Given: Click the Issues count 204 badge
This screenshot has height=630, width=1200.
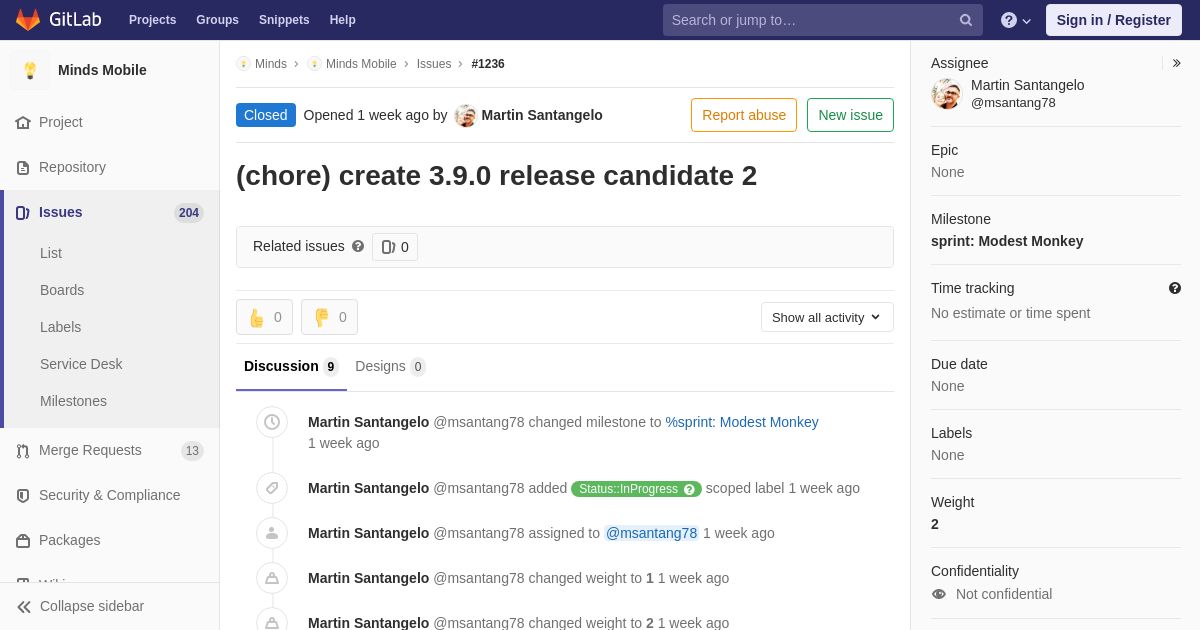Looking at the screenshot, I should coord(189,213).
